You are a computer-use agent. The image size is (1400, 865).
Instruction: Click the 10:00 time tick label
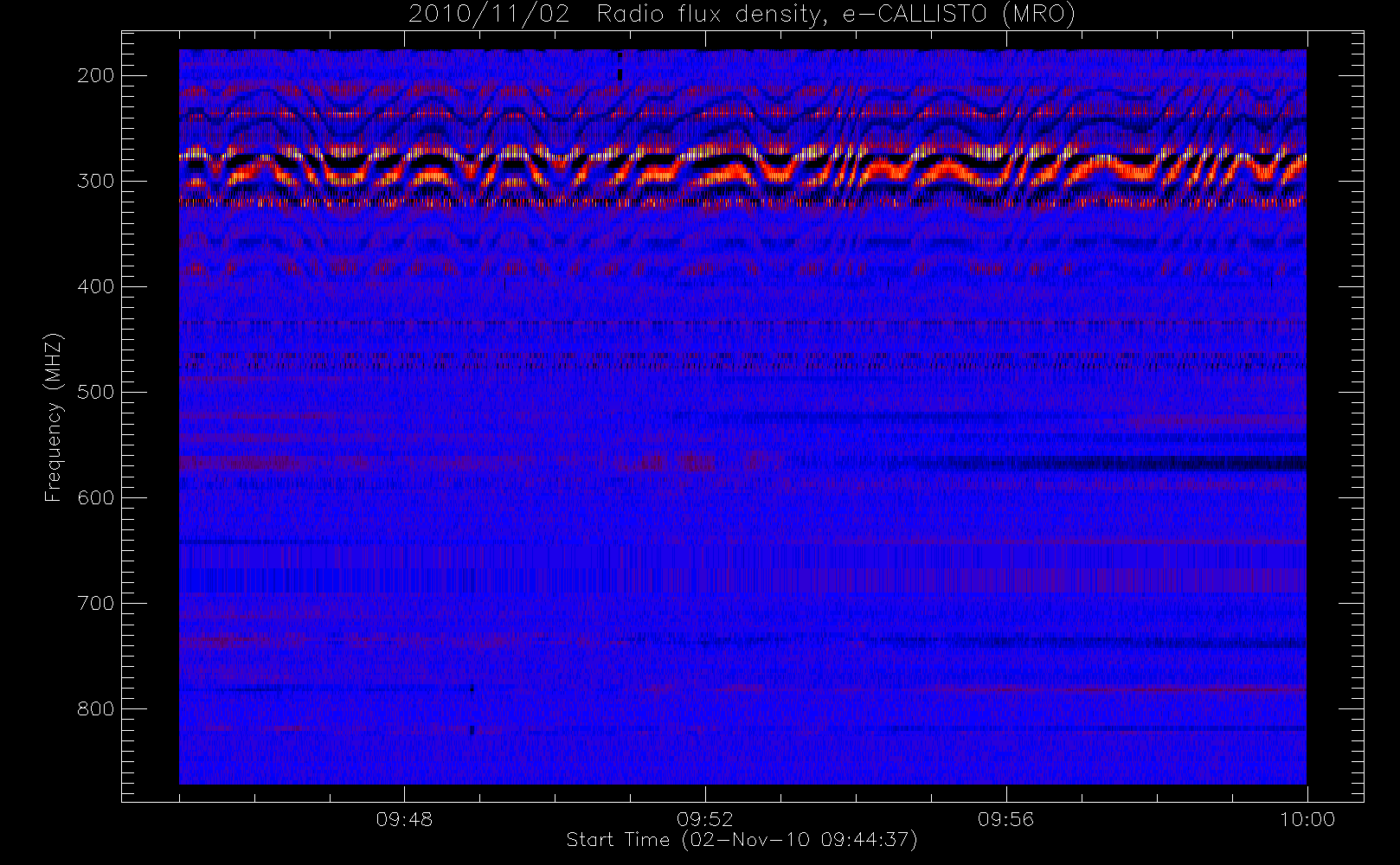point(1307,818)
